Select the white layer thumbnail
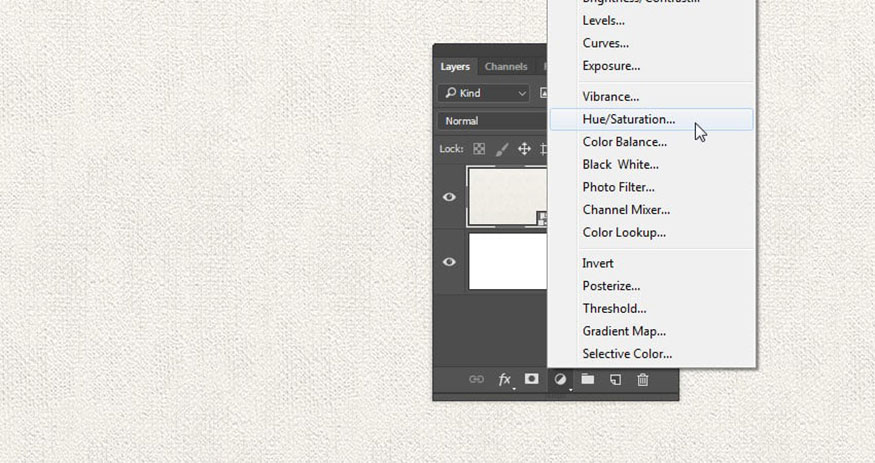The image size is (875, 463). coord(508,262)
